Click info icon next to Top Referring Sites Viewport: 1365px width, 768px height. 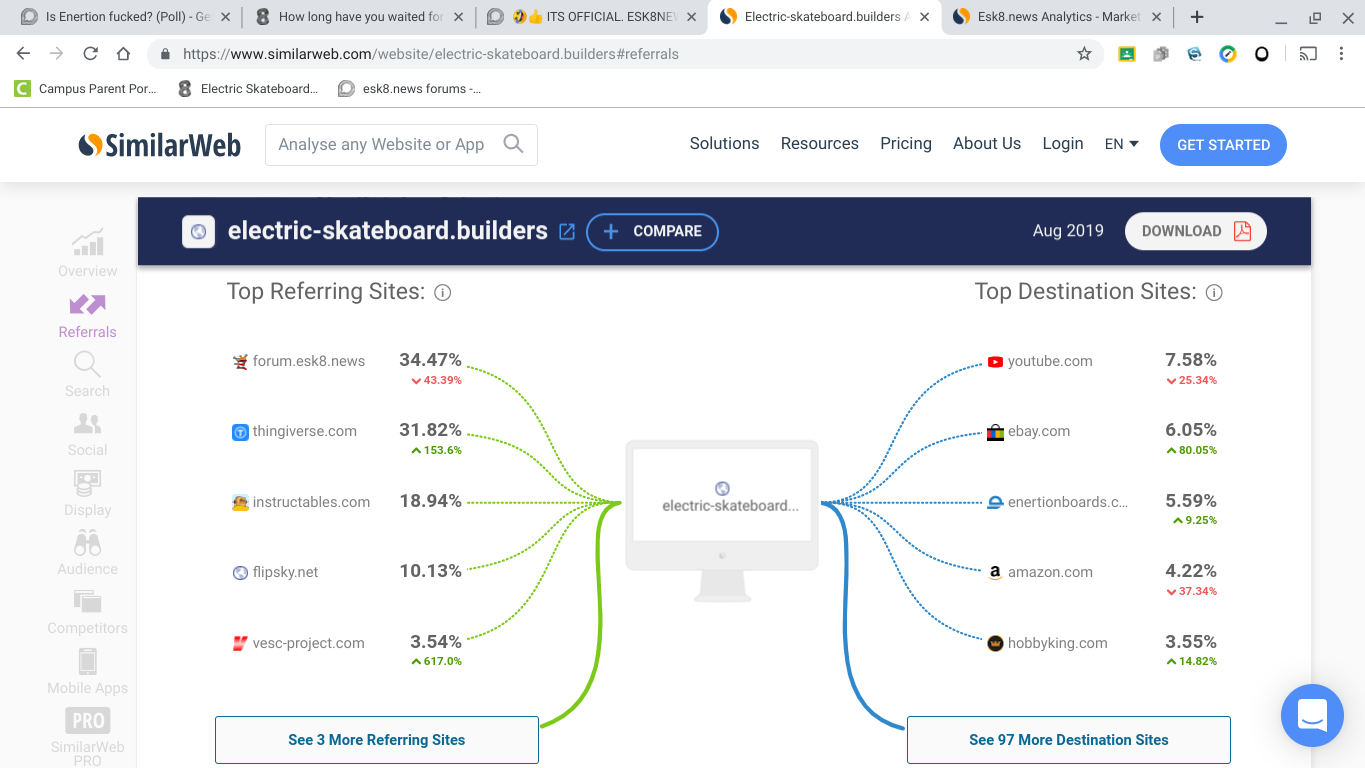tap(443, 293)
